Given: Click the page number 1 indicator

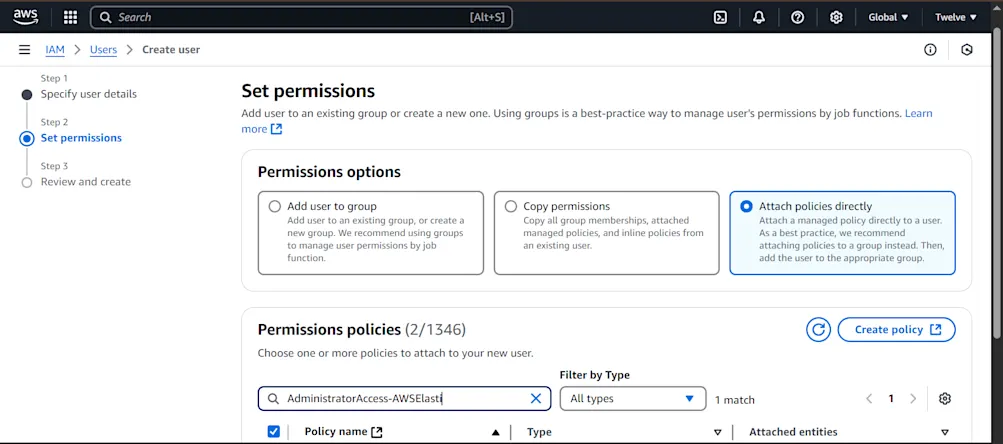Looking at the screenshot, I should coord(890,399).
